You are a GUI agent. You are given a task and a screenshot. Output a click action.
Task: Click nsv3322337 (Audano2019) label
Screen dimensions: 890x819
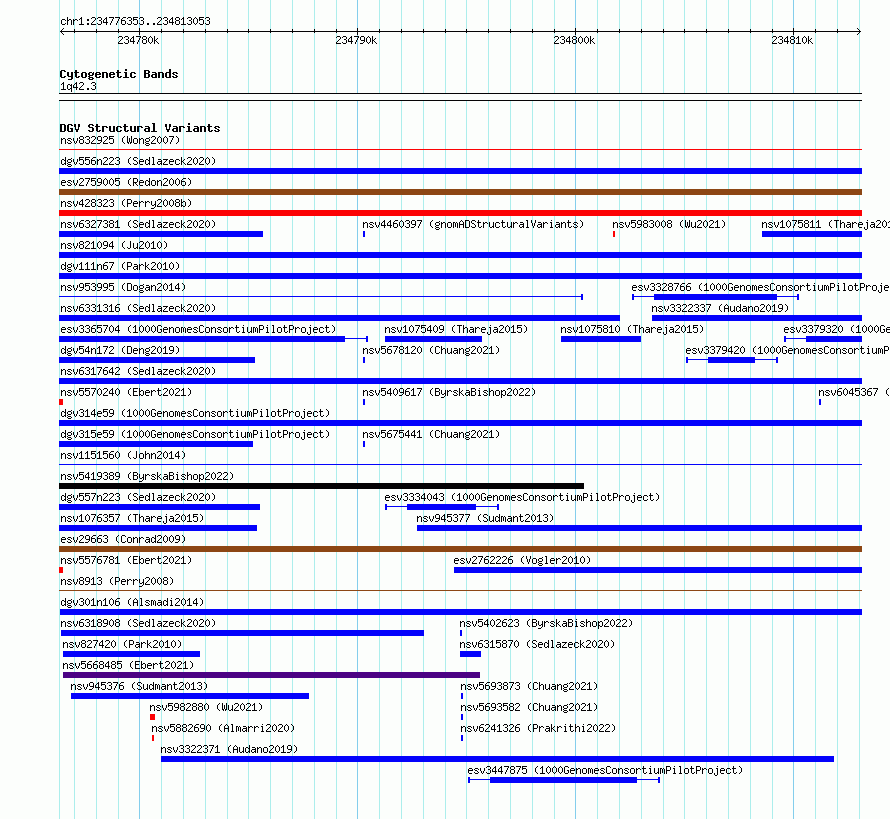tap(720, 308)
